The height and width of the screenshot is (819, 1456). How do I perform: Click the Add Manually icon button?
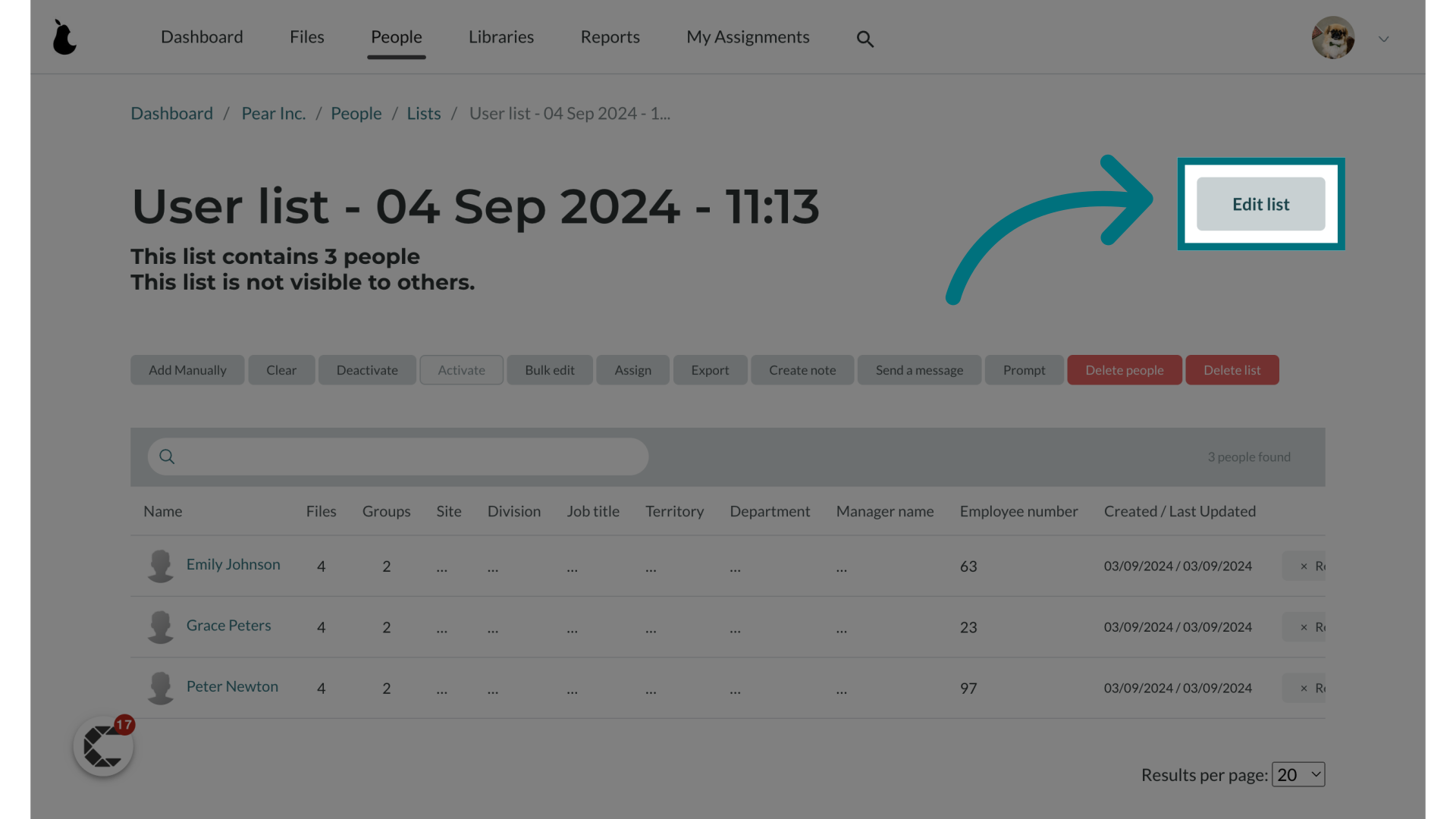187,369
